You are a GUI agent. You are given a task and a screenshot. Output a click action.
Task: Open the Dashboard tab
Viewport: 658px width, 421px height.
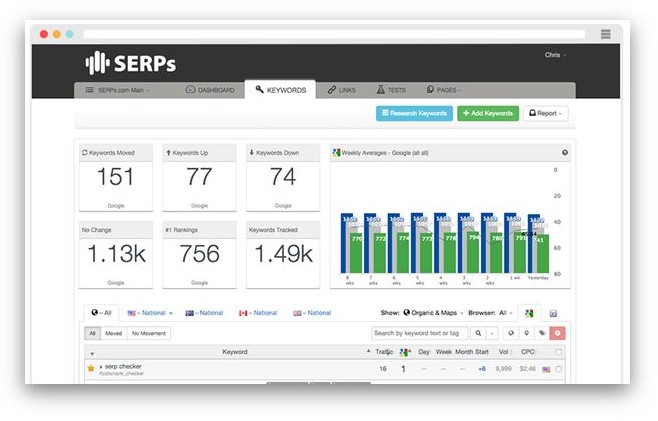[211, 90]
